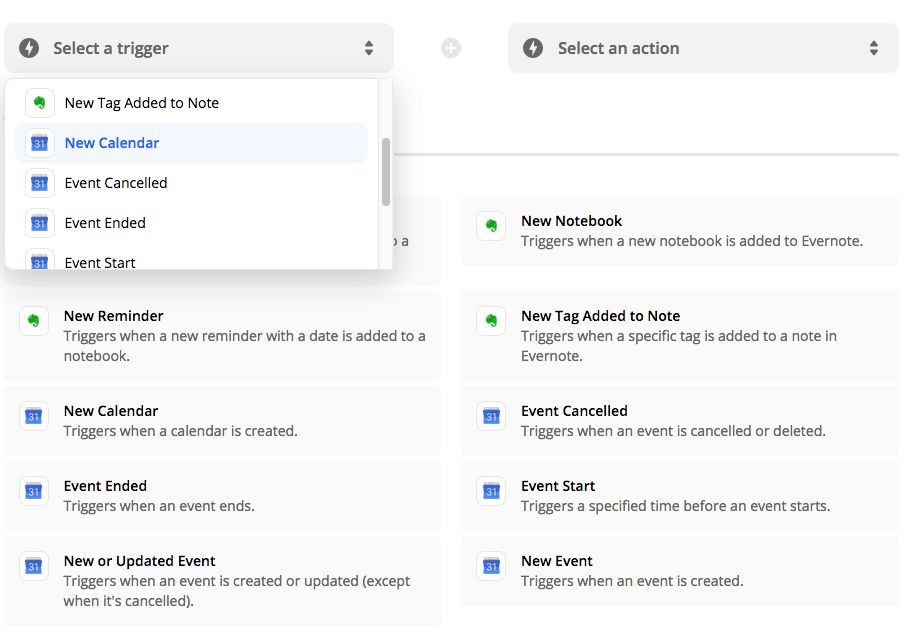
Task: Open the "Select an action" dropdown
Action: [703, 47]
